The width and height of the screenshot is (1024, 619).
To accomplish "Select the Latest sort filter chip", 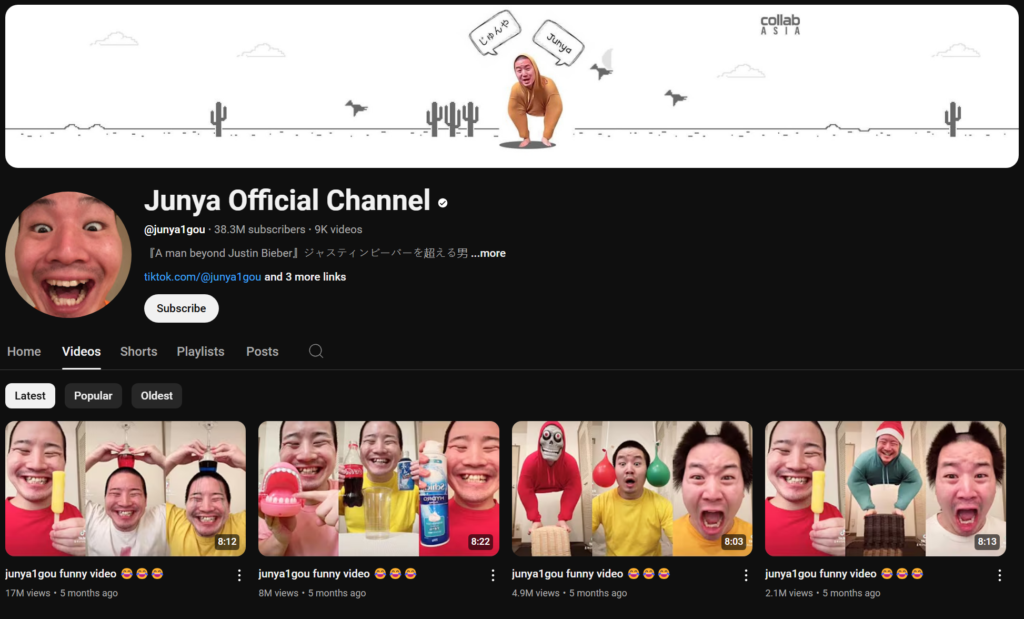I will (x=30, y=396).
